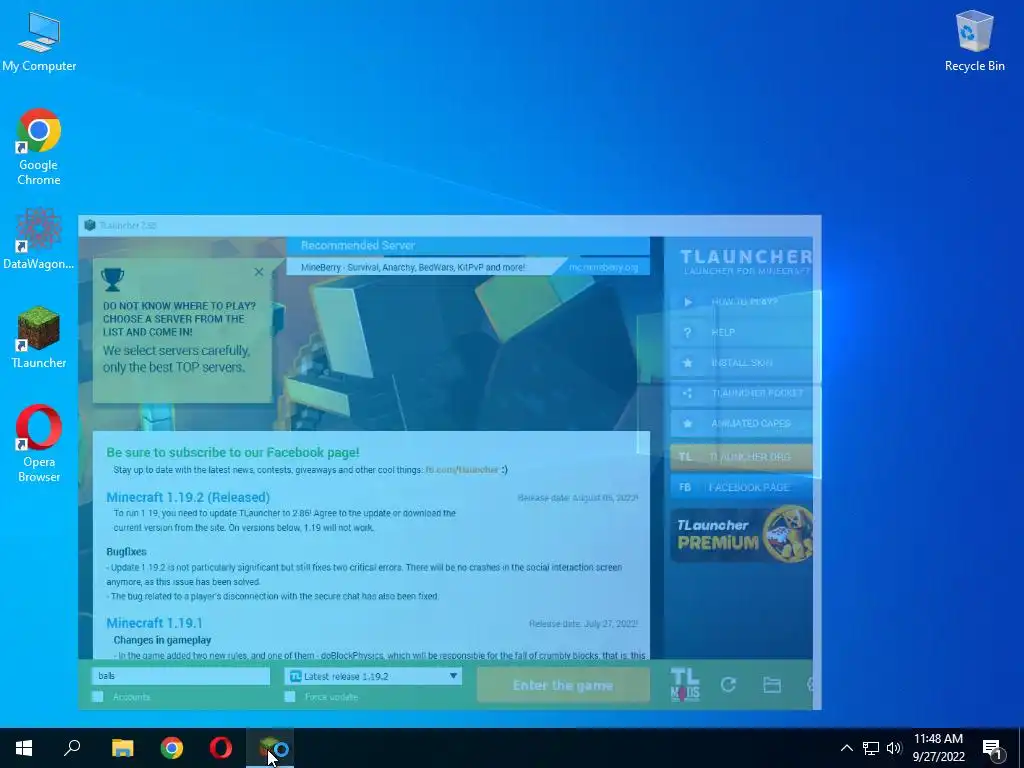Image resolution: width=1024 pixels, height=768 pixels.
Task: Open Opera from the taskbar
Action: [221, 748]
